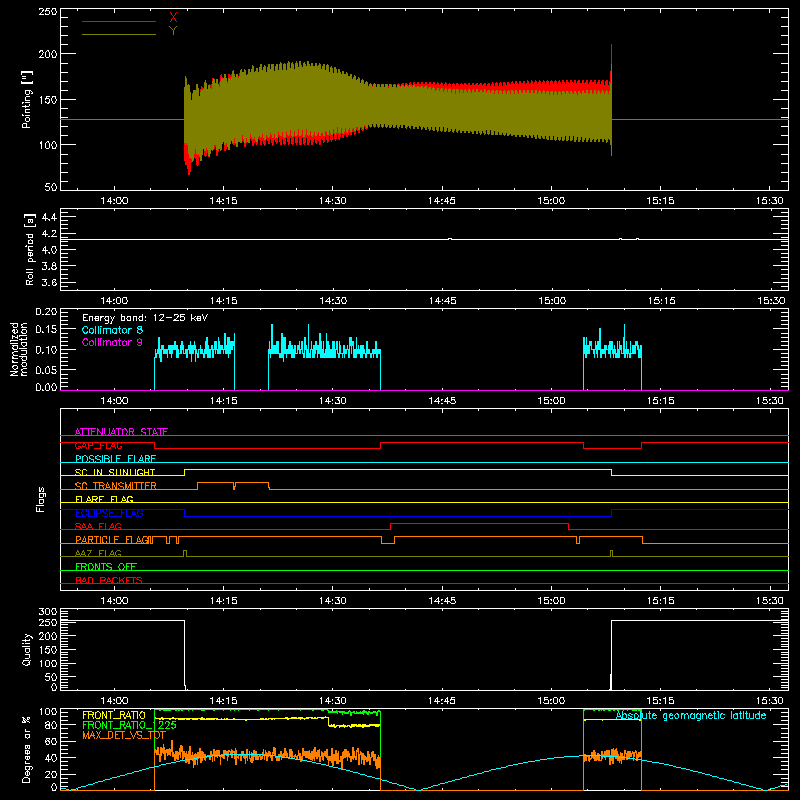
Task: Click the '0.20' modulation axis value
Action: tap(46, 311)
